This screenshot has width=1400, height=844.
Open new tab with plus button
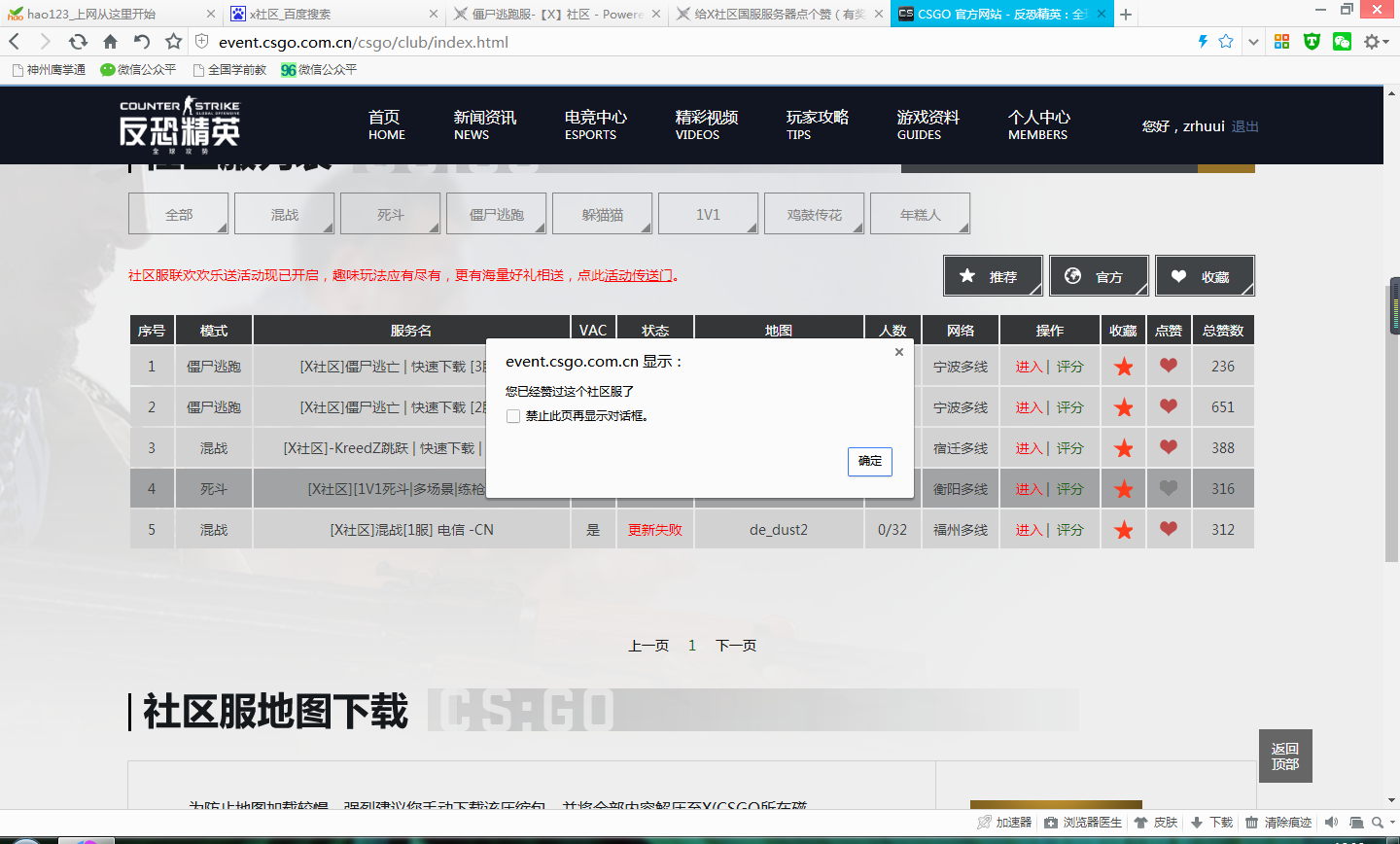pyautogui.click(x=1125, y=14)
